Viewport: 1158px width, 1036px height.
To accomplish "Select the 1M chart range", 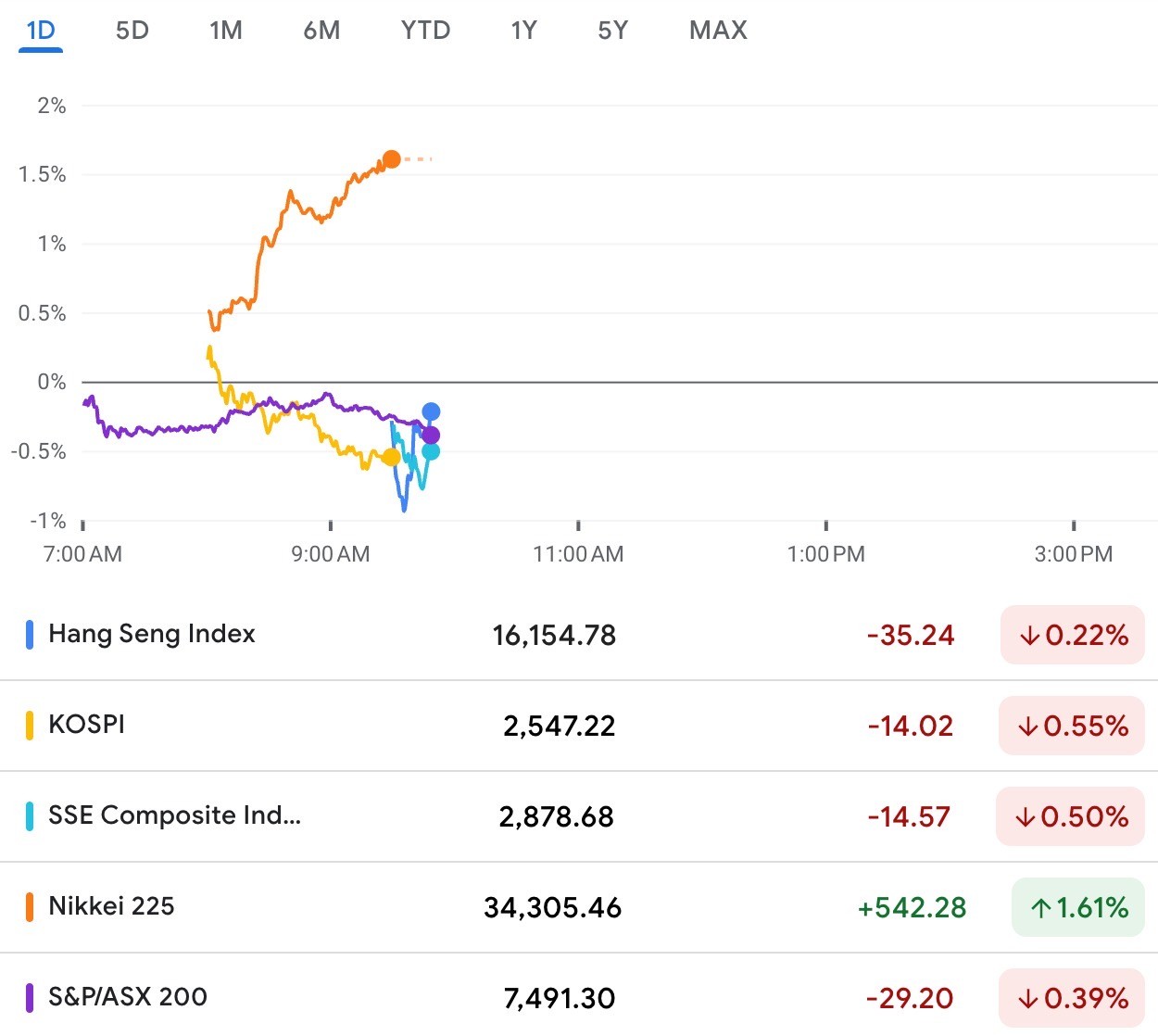I will (x=226, y=31).
